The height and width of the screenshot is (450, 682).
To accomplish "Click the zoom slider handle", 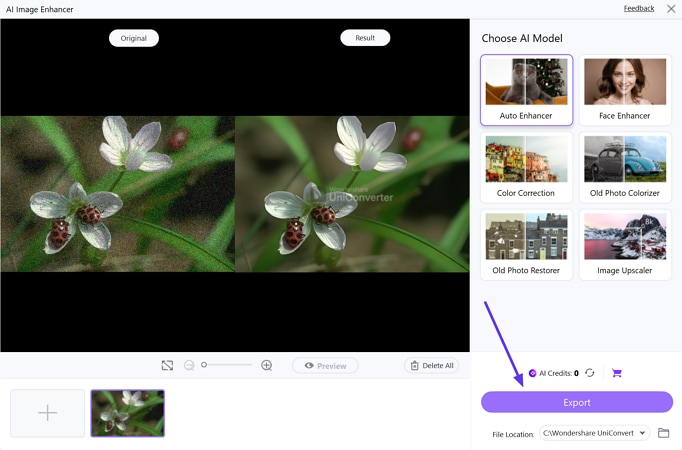I will (x=204, y=365).
